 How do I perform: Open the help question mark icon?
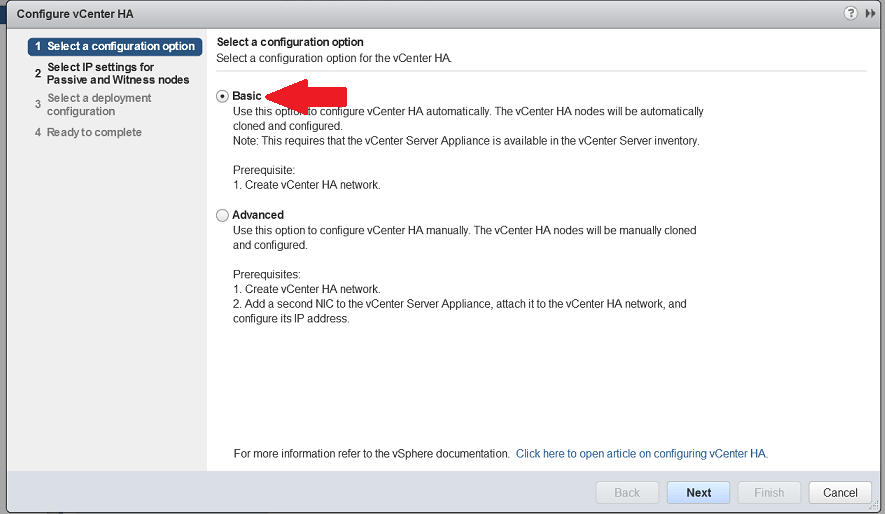(x=851, y=13)
